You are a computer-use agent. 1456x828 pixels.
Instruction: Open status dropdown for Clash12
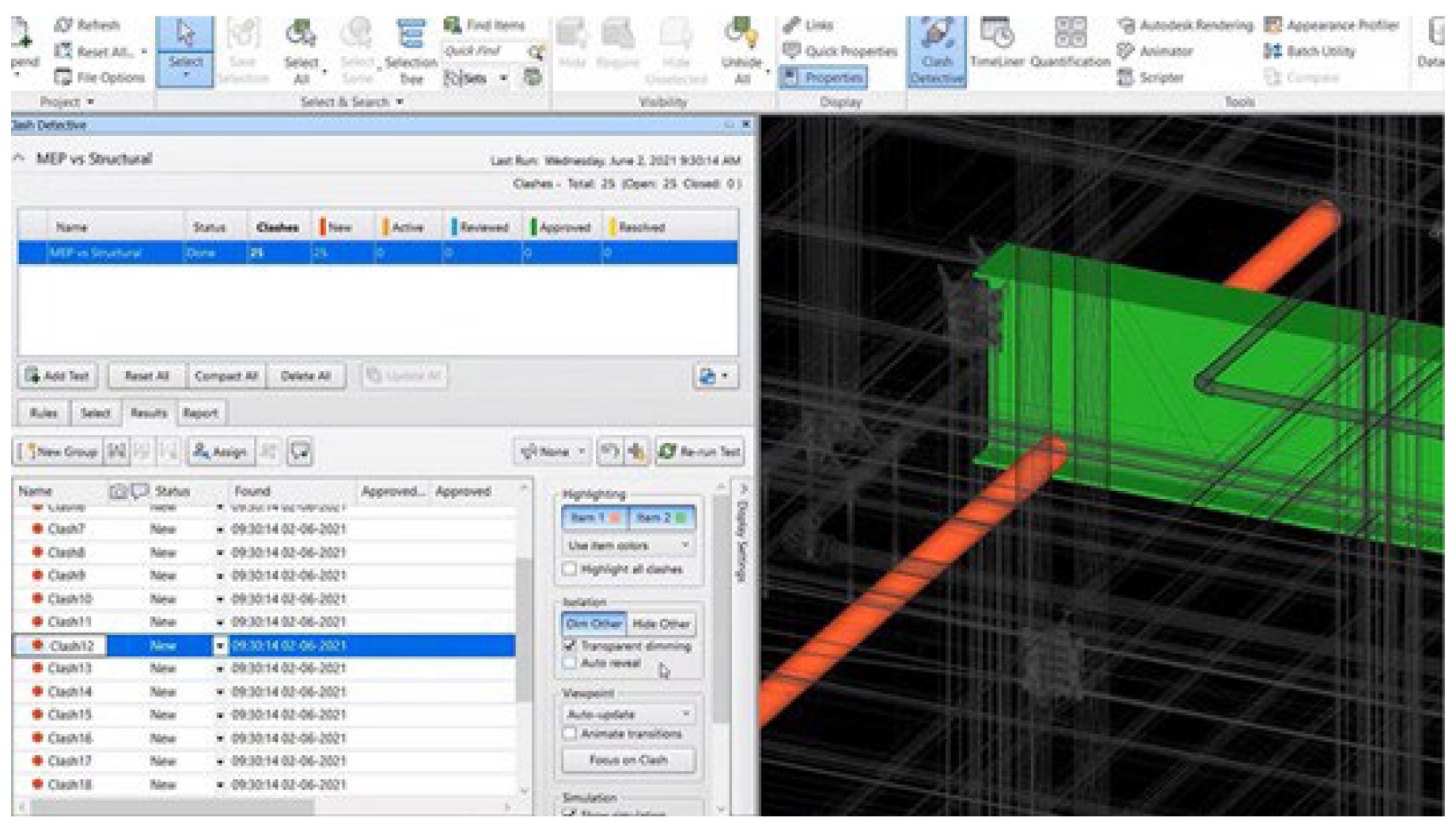pos(220,646)
